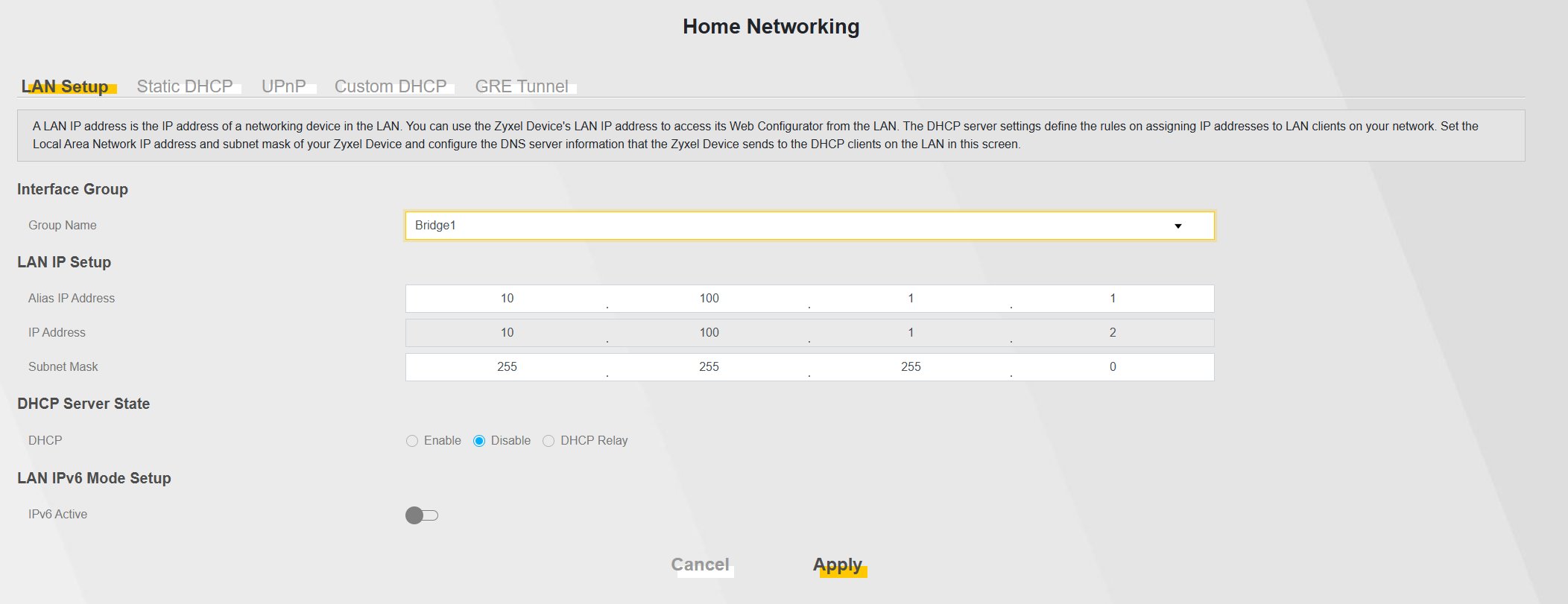Image resolution: width=1568 pixels, height=604 pixels.
Task: Select the LAN Setup tab
Action: pos(65,86)
